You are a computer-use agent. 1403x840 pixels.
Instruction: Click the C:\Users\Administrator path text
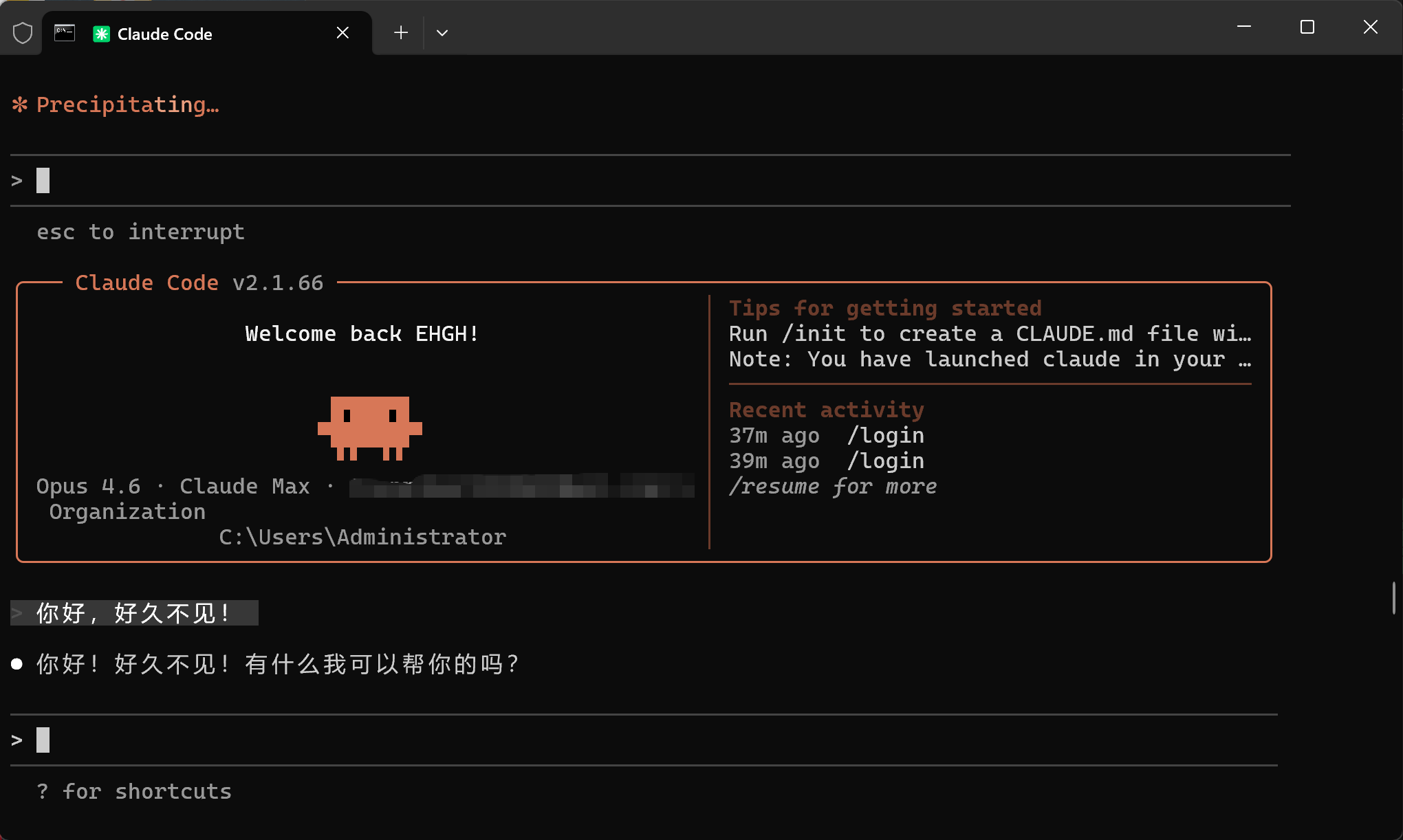pos(362,537)
